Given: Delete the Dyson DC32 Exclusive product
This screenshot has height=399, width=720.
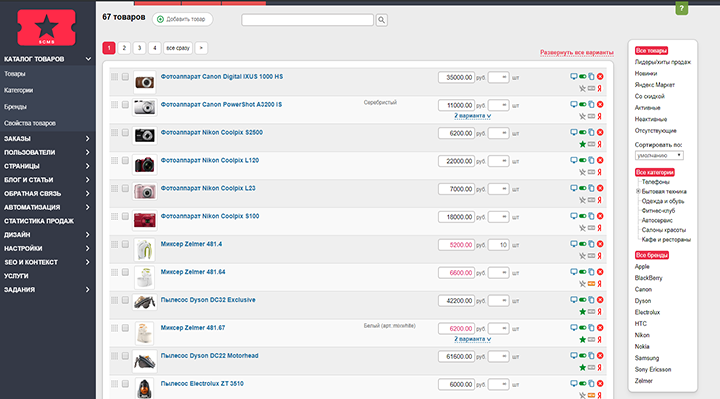Looking at the screenshot, I should [x=600, y=300].
